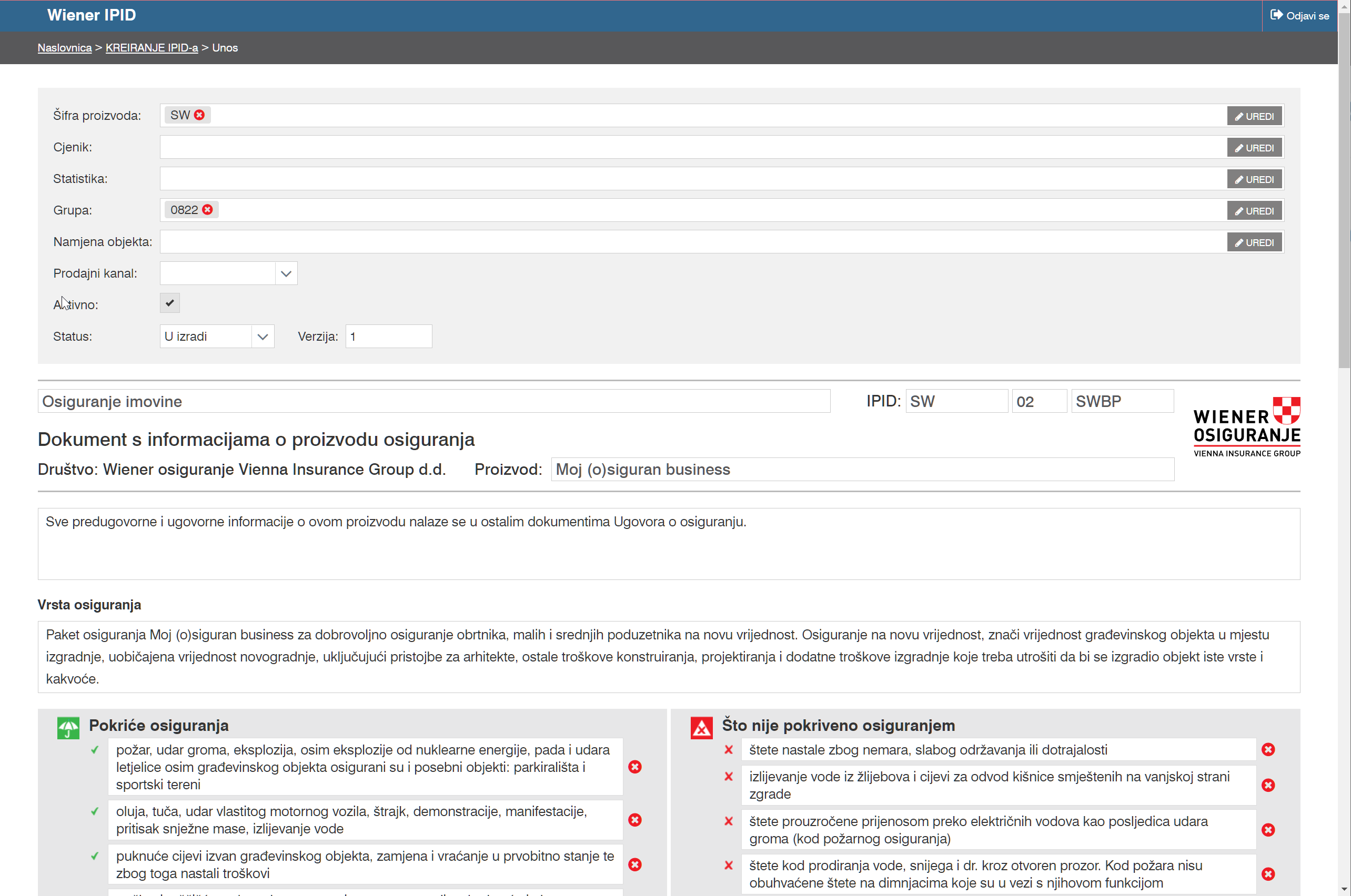Edit the štete prouzročene prijenosom text
The height and width of the screenshot is (896, 1351).
(999, 830)
